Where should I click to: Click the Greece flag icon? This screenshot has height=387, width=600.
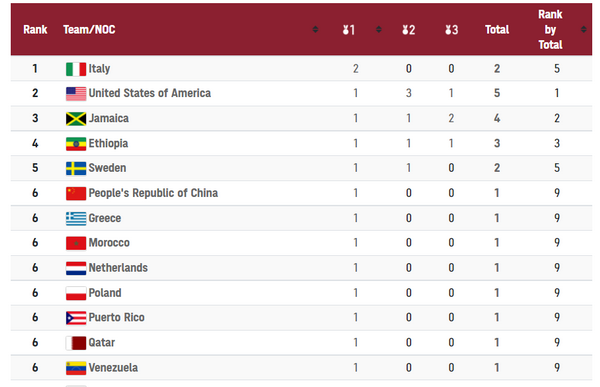(x=76, y=219)
